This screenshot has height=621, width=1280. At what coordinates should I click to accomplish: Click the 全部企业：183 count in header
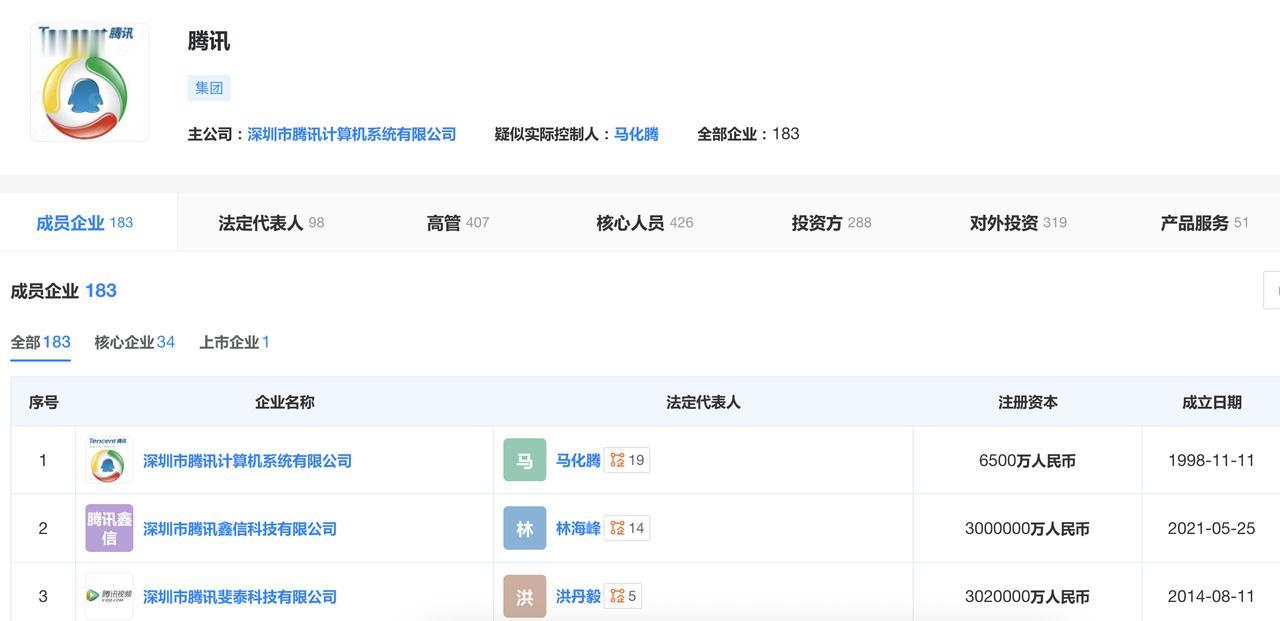click(x=748, y=134)
